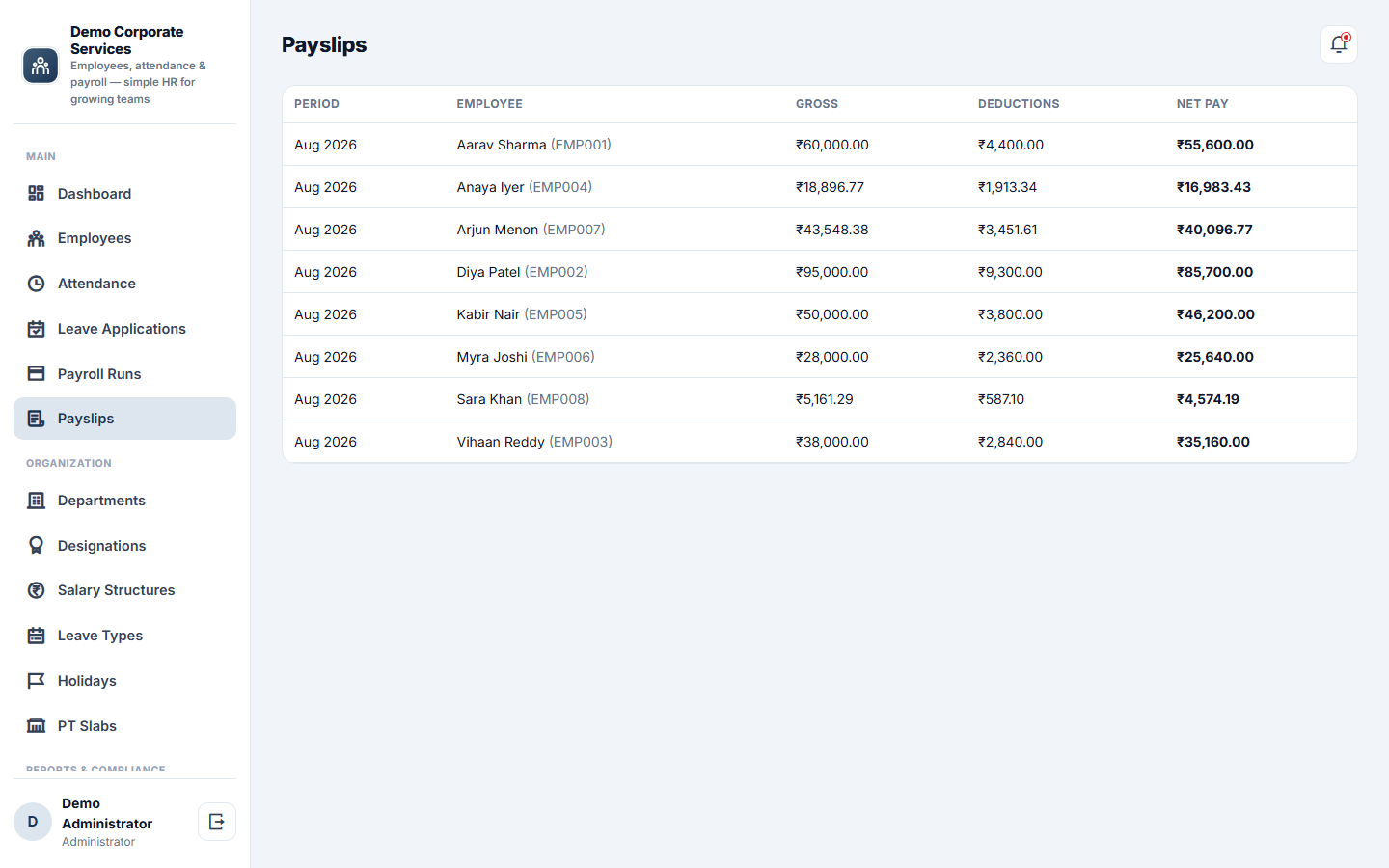This screenshot has width=1389, height=868.
Task: Click the Attendance clock icon
Action: click(x=37, y=284)
